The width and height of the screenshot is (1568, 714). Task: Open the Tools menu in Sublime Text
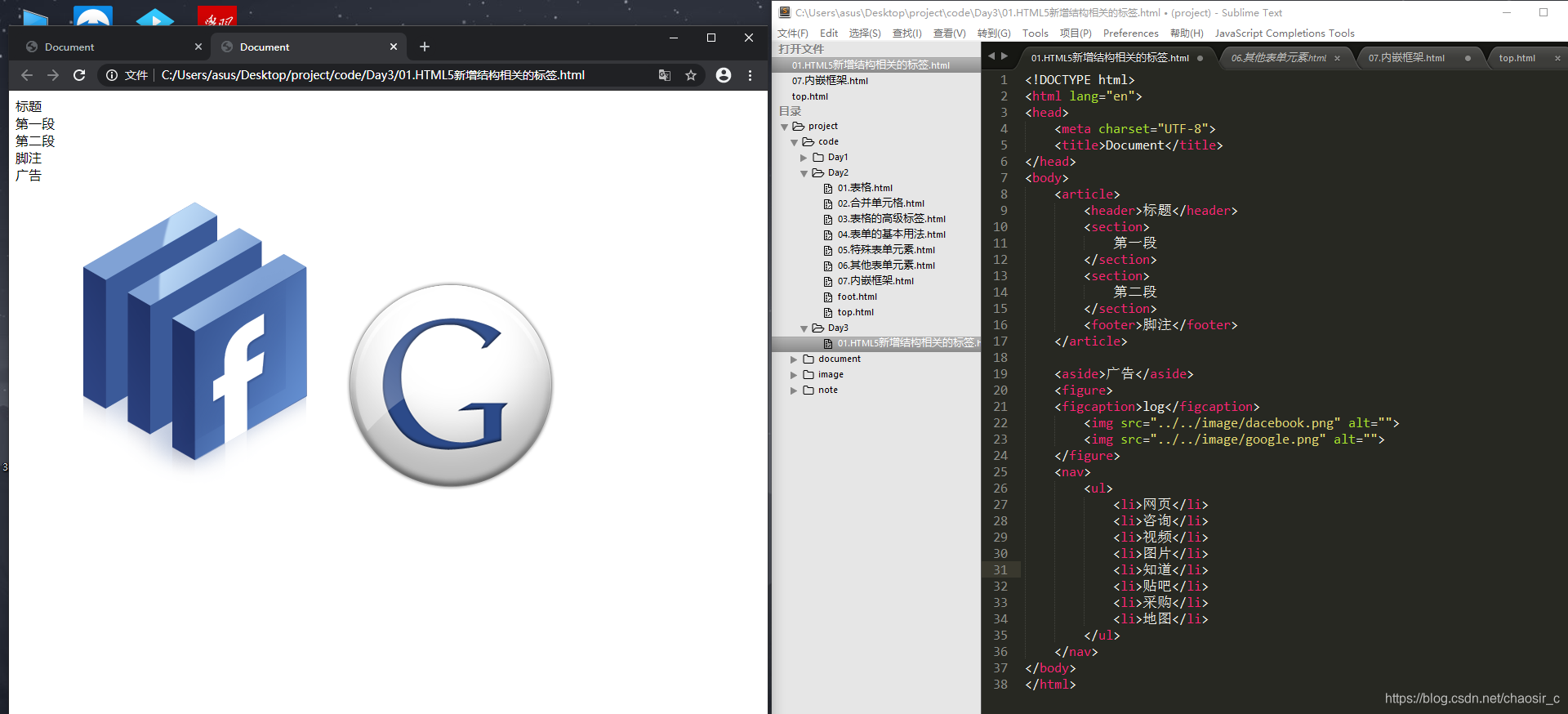point(1035,33)
